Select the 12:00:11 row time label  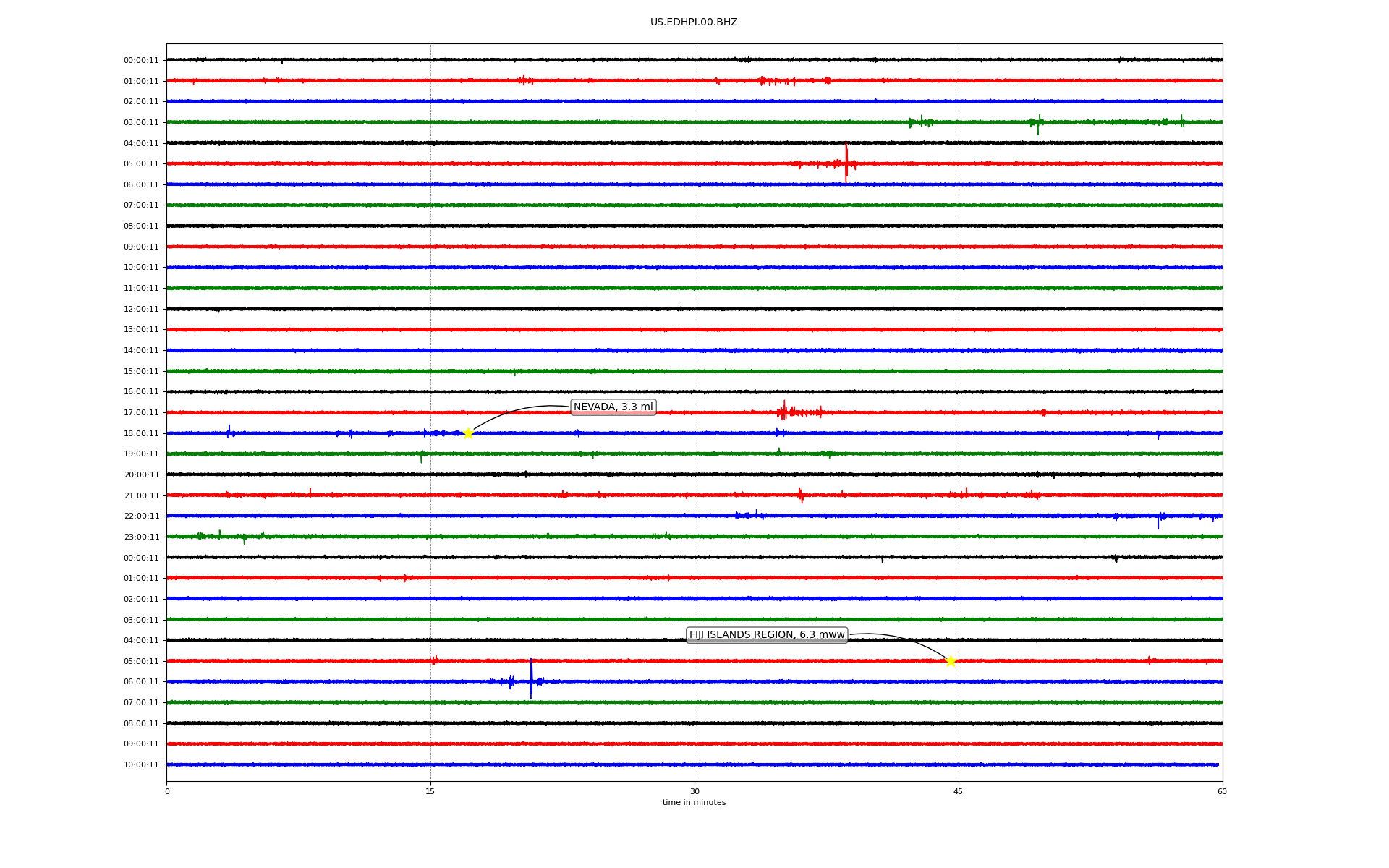[141, 310]
